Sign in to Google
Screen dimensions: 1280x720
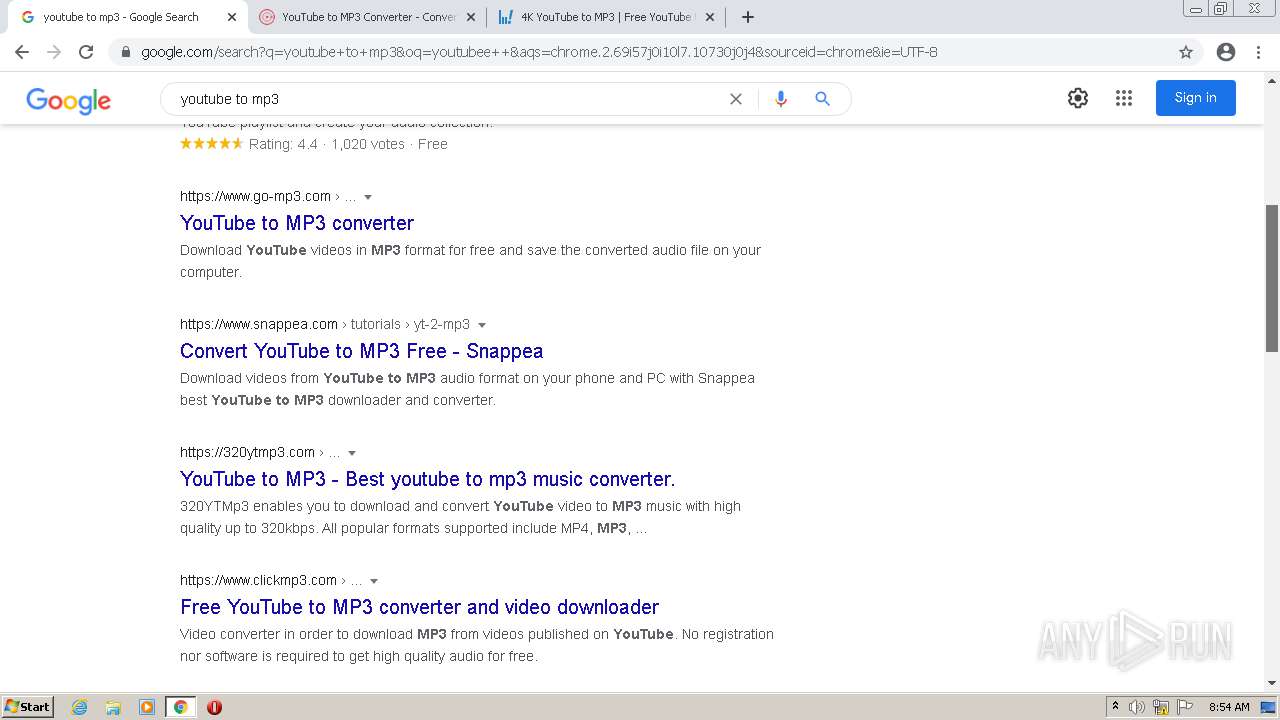(1195, 98)
